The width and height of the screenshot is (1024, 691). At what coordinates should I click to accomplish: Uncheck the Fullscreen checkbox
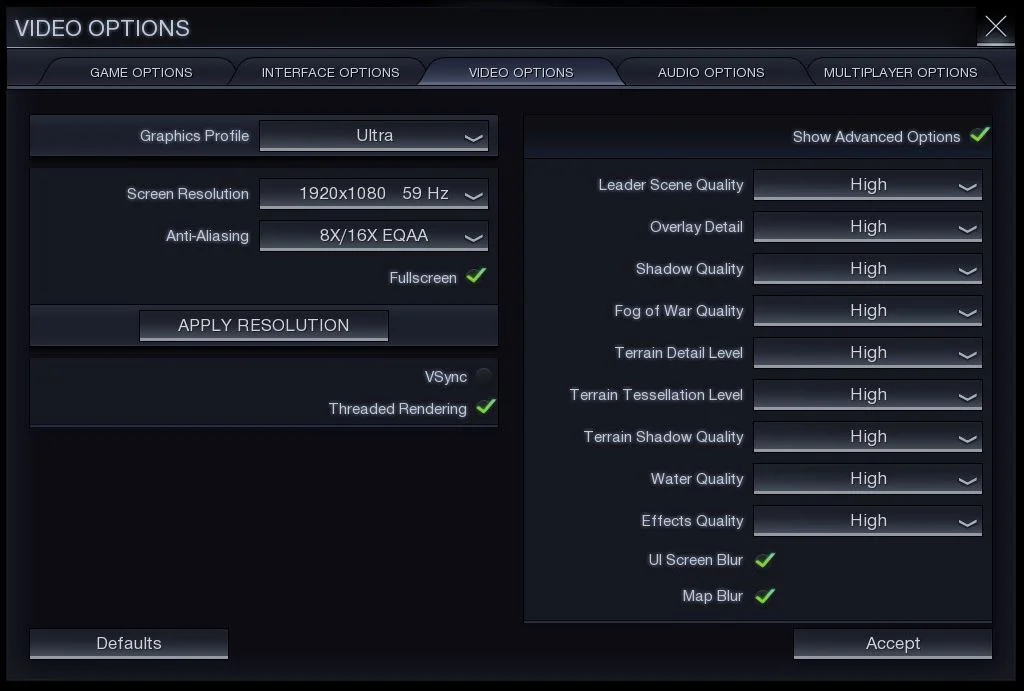tap(476, 276)
